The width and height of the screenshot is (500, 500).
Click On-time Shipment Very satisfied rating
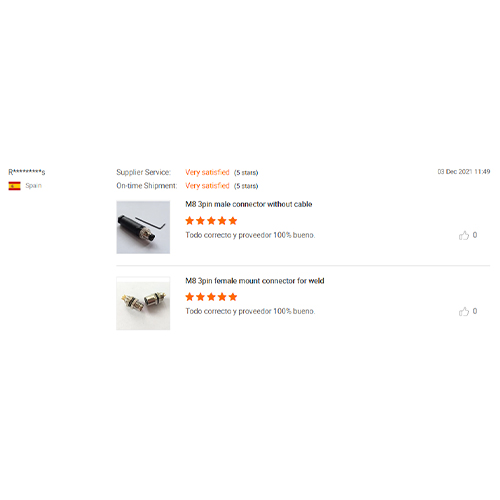tap(207, 186)
